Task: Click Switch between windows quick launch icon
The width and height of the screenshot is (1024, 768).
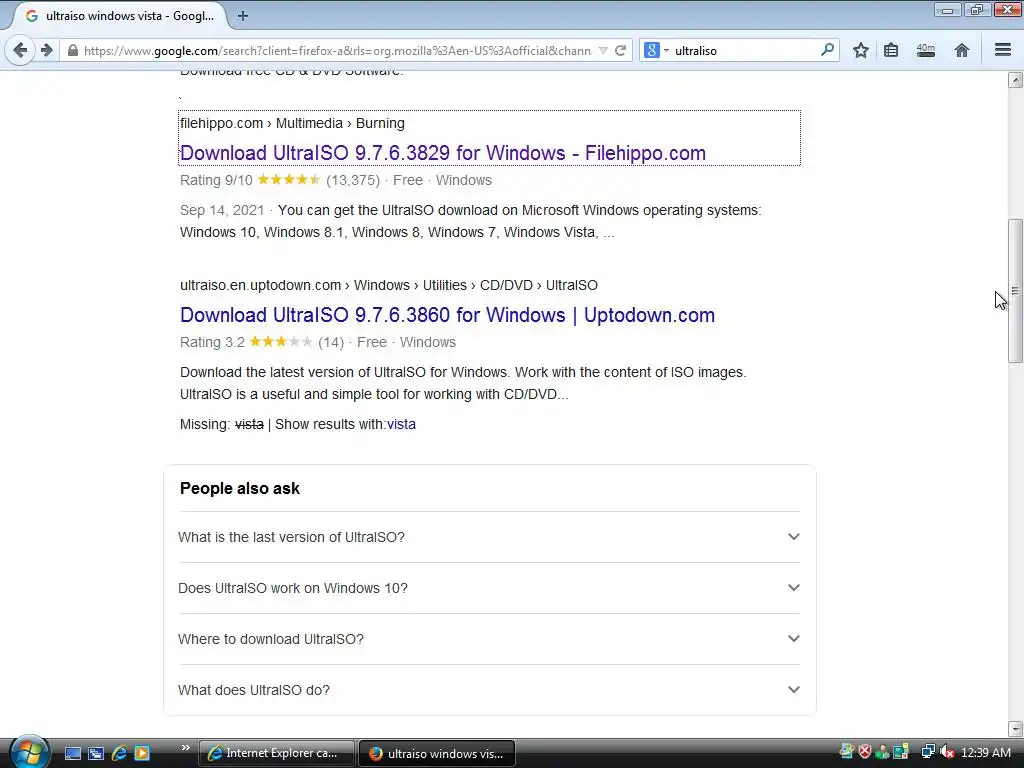Action: coord(96,753)
